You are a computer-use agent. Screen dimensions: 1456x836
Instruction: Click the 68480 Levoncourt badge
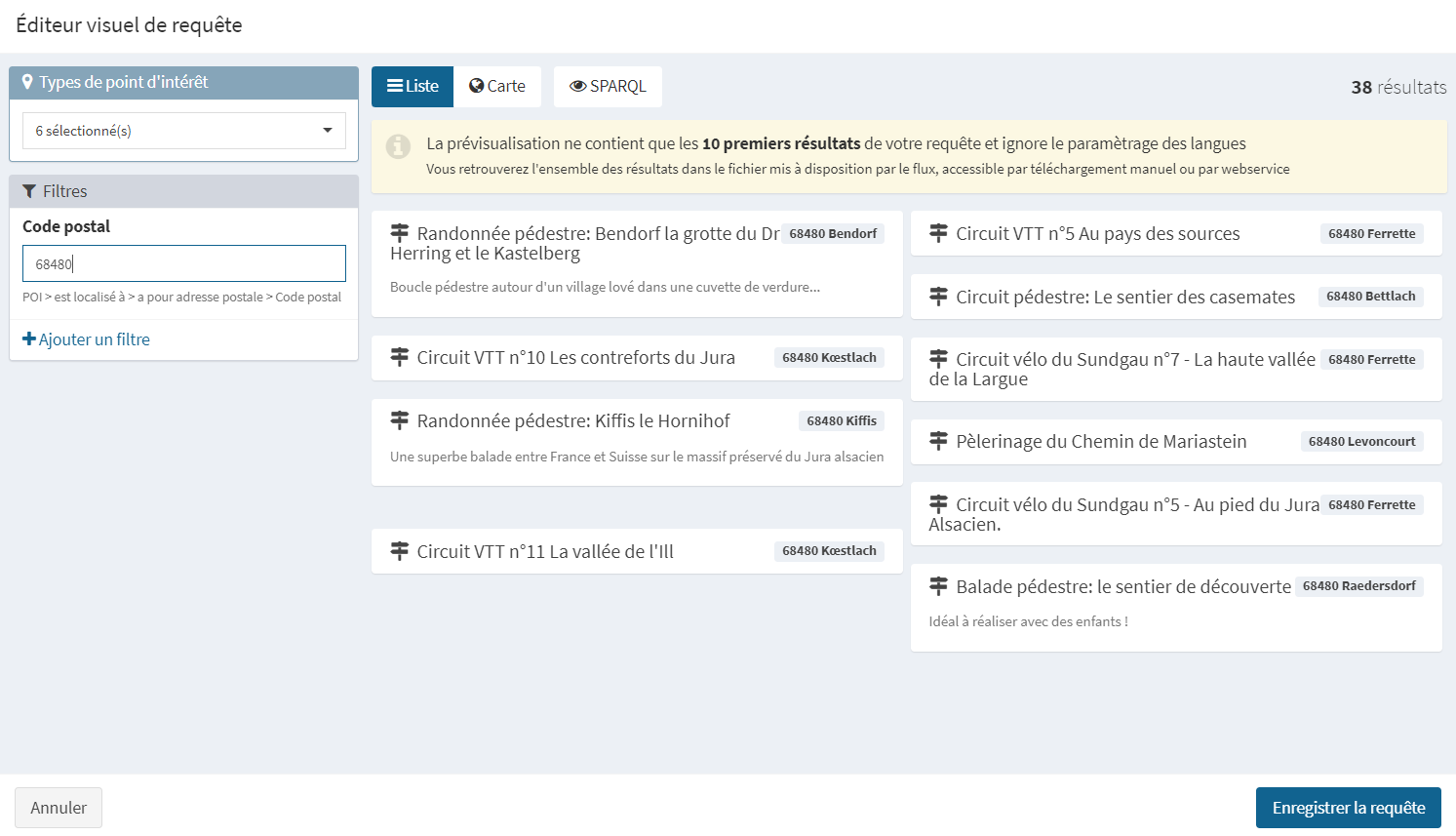[1361, 442]
